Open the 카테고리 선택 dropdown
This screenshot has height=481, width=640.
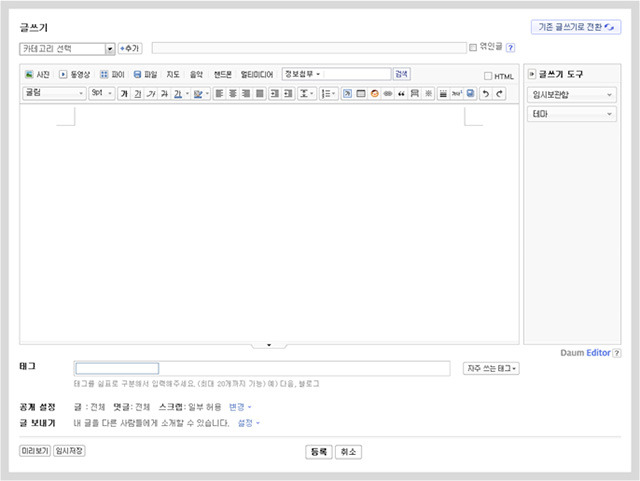[x=67, y=49]
